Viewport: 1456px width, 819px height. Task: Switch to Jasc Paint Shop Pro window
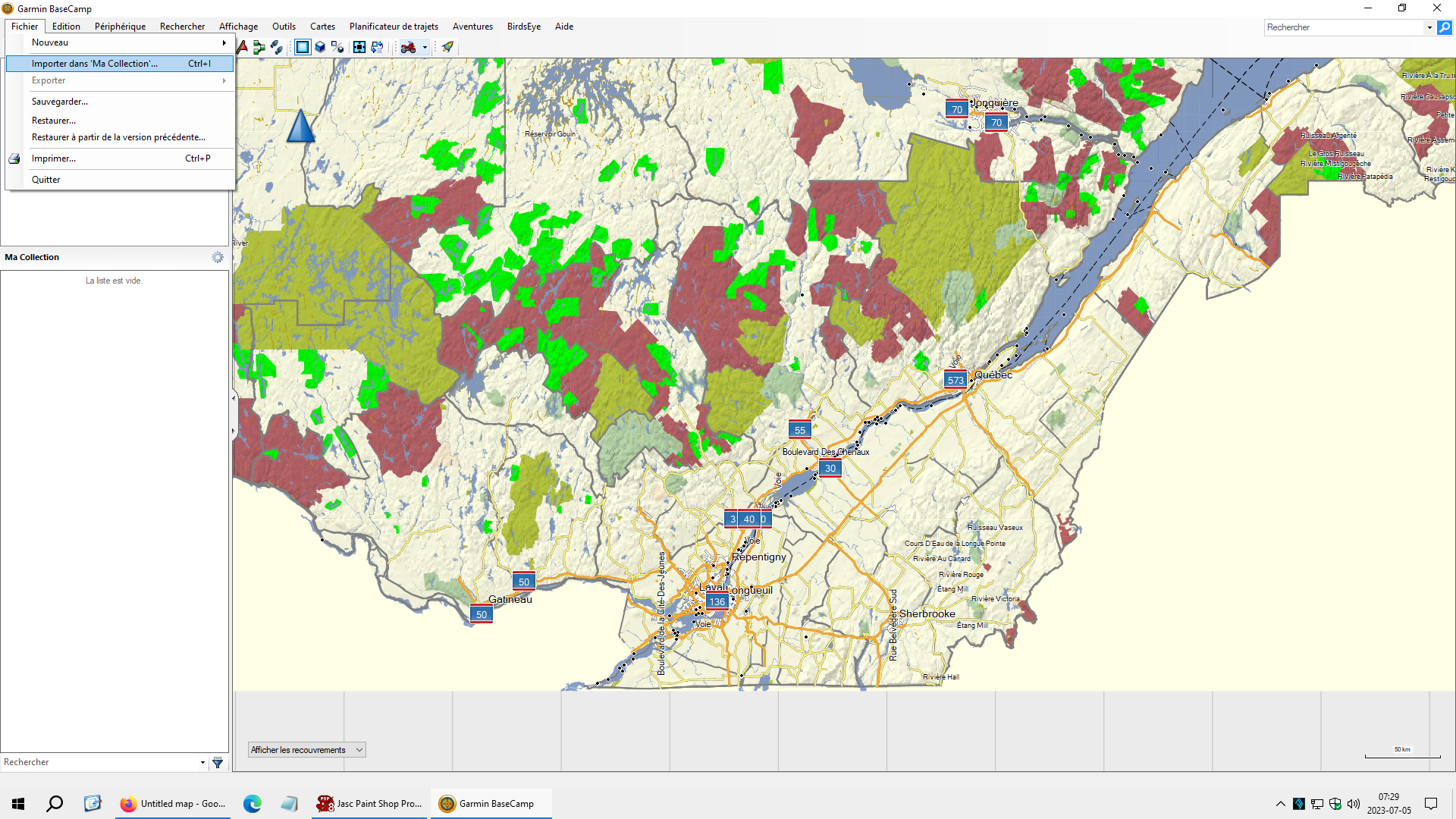pyautogui.click(x=369, y=804)
